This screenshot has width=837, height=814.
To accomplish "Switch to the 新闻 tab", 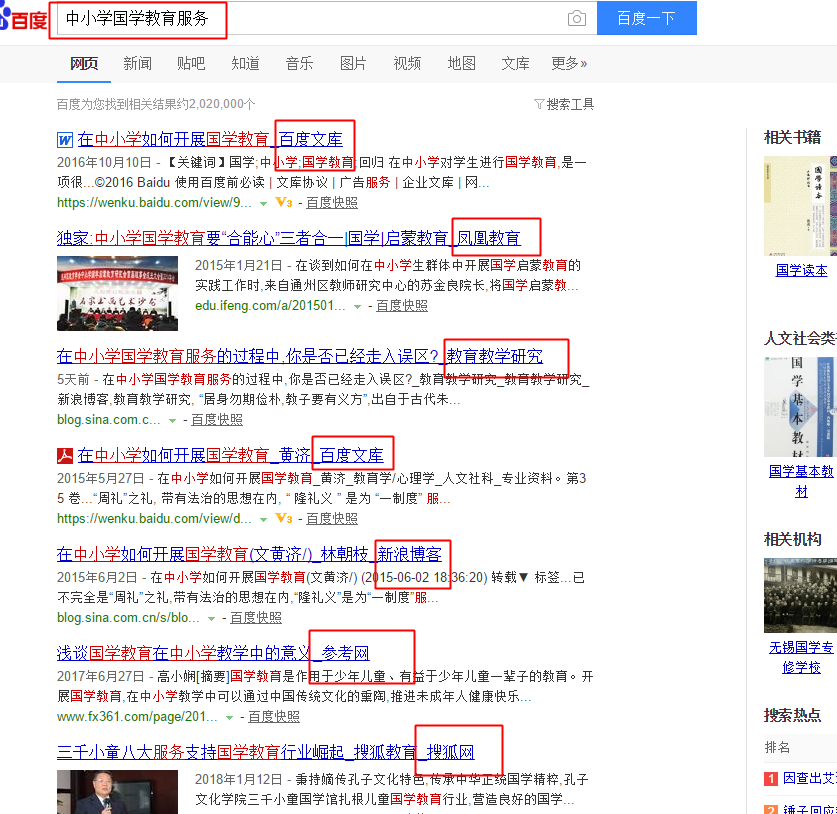I will pyautogui.click(x=137, y=64).
